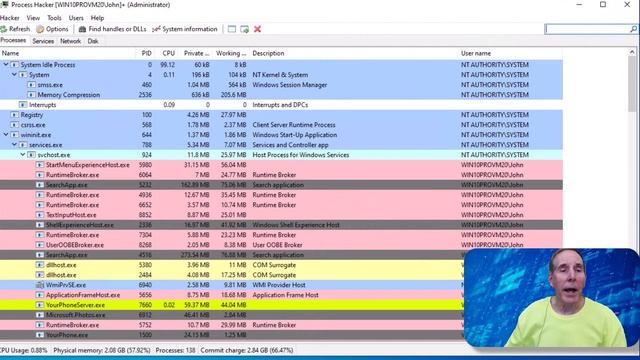
Task: Click the process list vertical scrollbar thumb
Action: tap(632, 84)
